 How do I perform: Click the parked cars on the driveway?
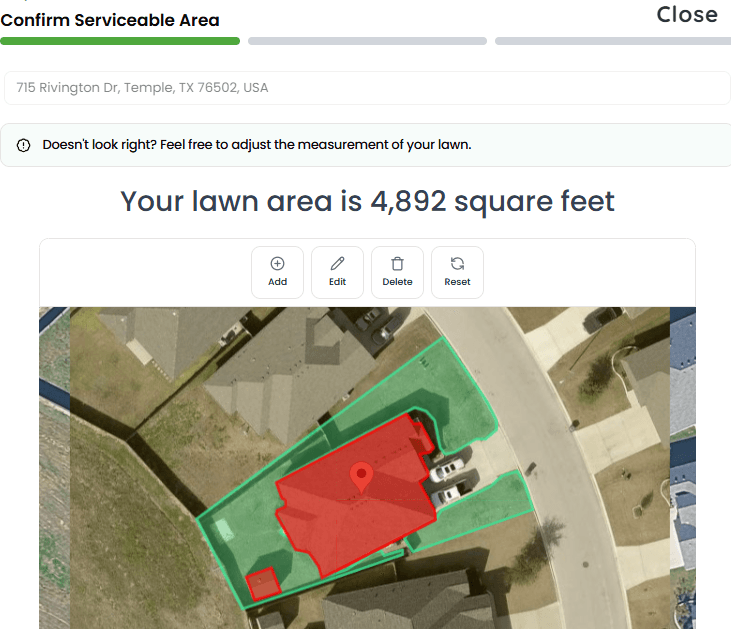pyautogui.click(x=447, y=478)
